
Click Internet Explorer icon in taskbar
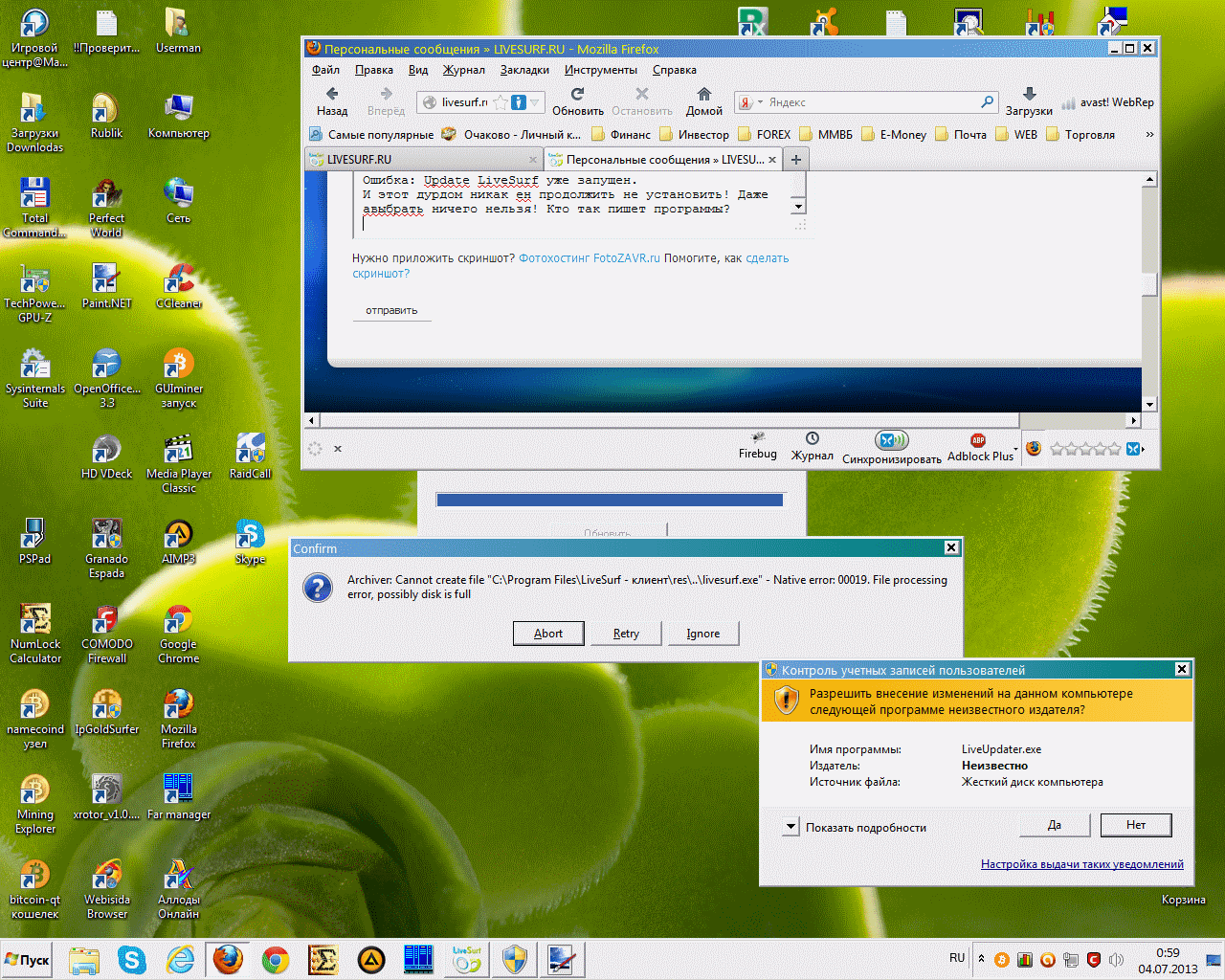coord(180,960)
